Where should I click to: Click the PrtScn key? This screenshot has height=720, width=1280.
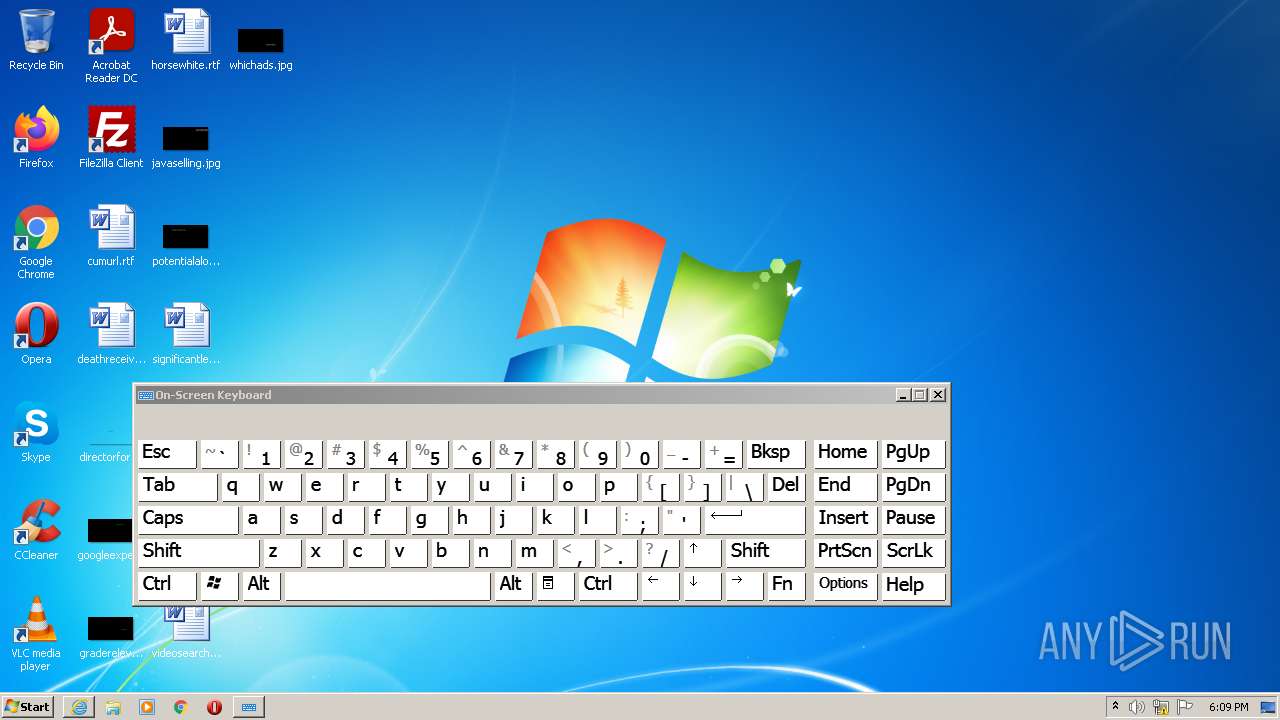(x=845, y=552)
